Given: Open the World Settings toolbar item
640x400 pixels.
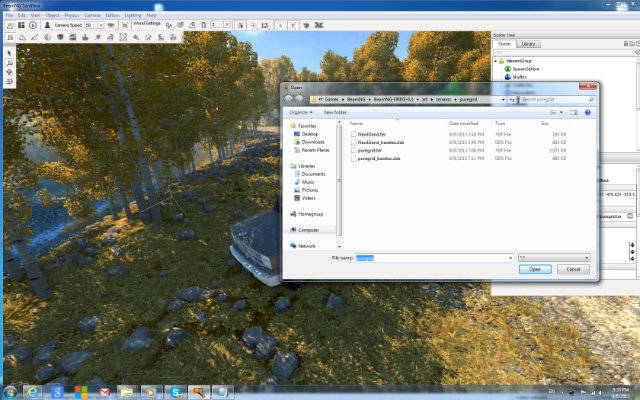Looking at the screenshot, I should point(147,23).
